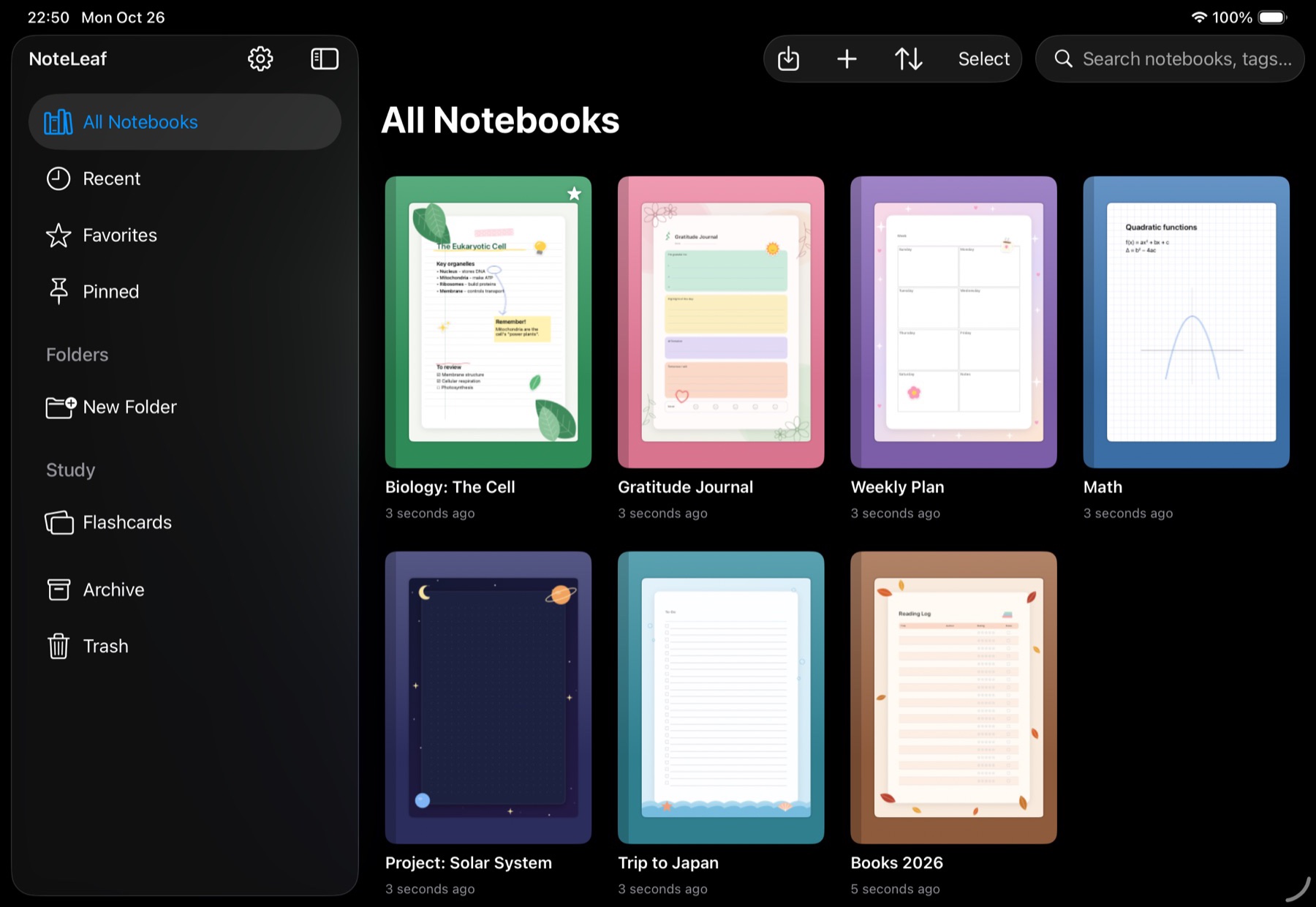
Task: Open the Archive
Action: (185, 590)
